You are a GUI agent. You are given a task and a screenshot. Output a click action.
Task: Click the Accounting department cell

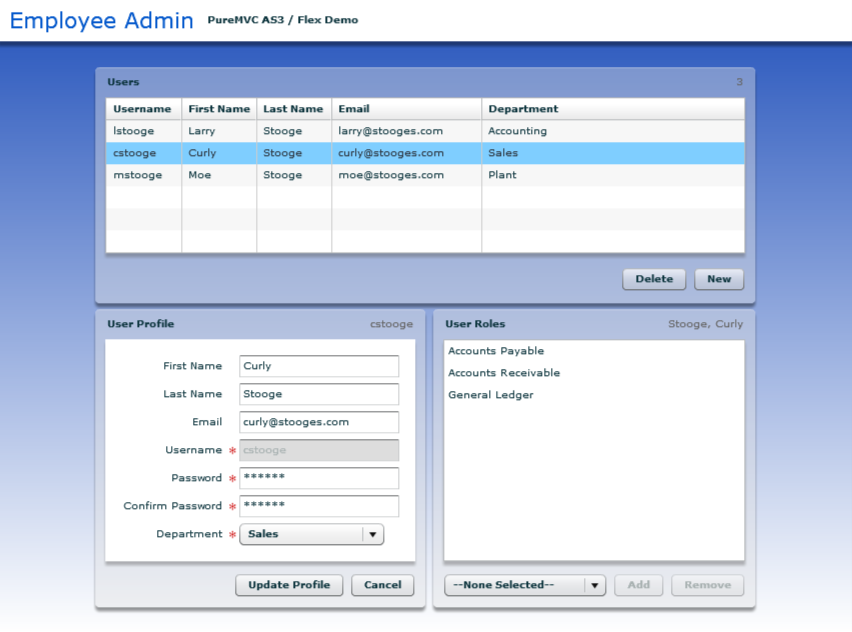(613, 131)
